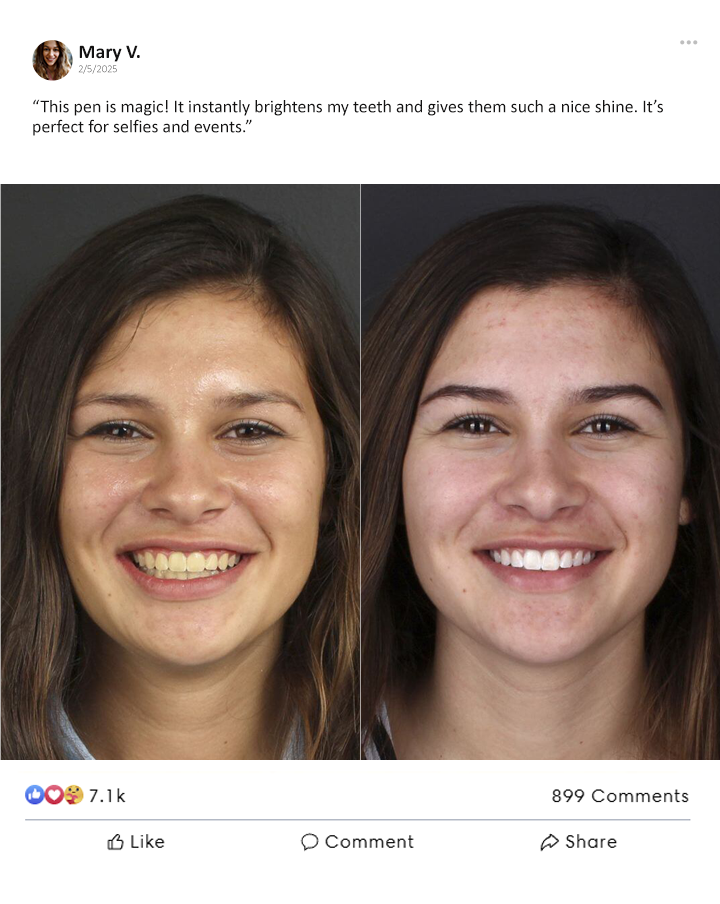Click the curved arrow share icon

549,842
